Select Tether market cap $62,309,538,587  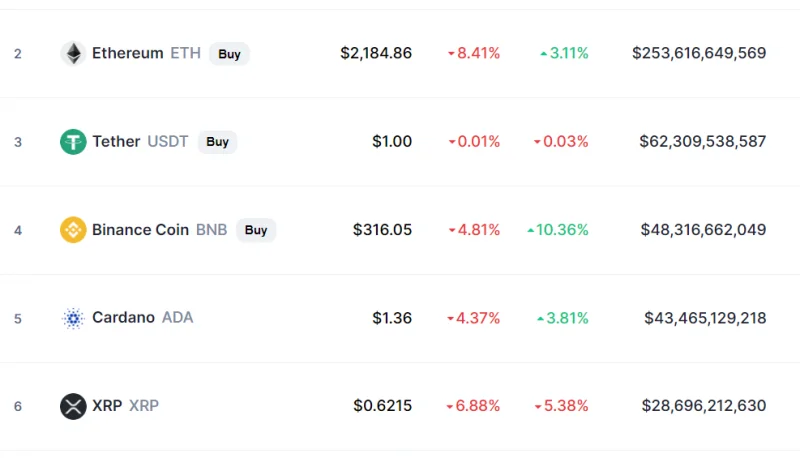703,141
